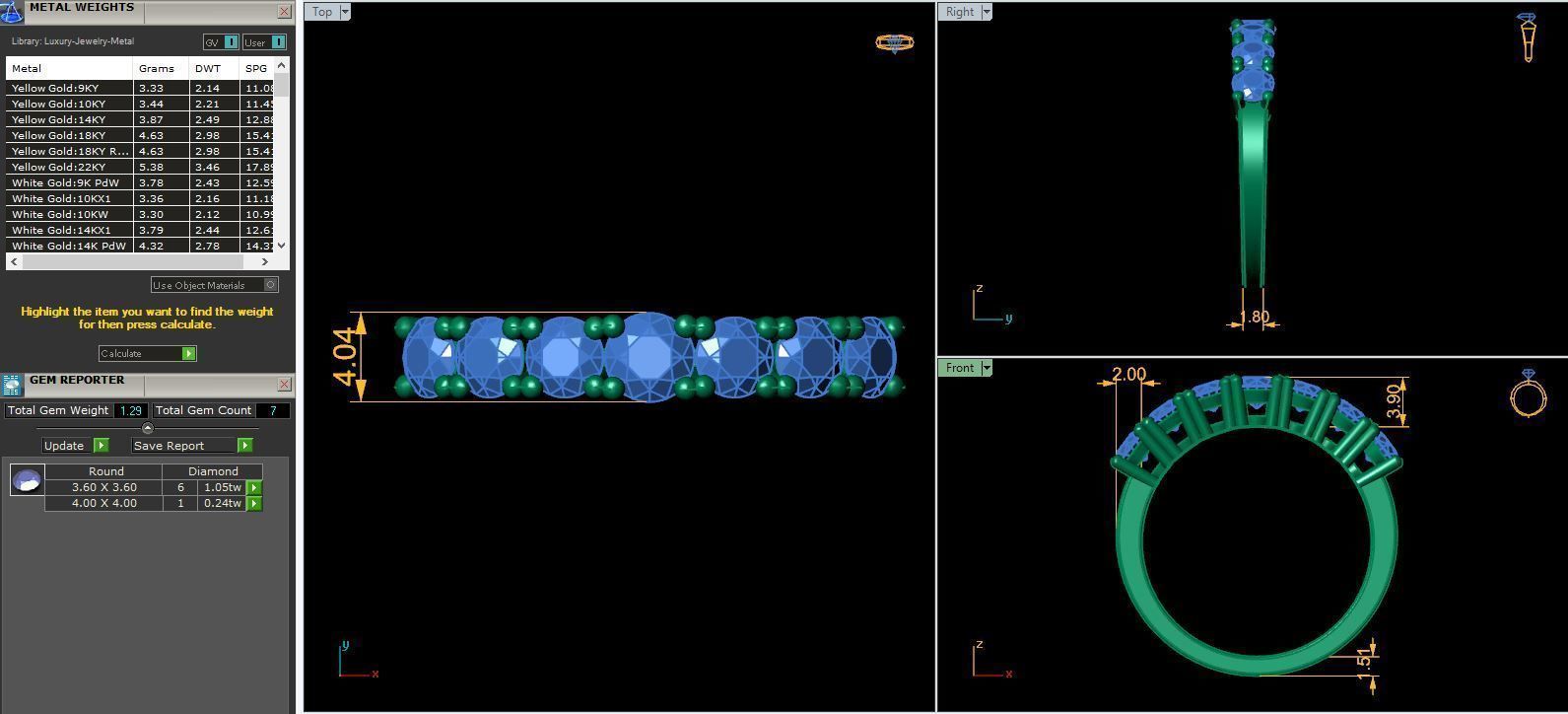Select the White Gold:10KX1 row
Viewport: 1568px width, 714px height.
[140, 198]
